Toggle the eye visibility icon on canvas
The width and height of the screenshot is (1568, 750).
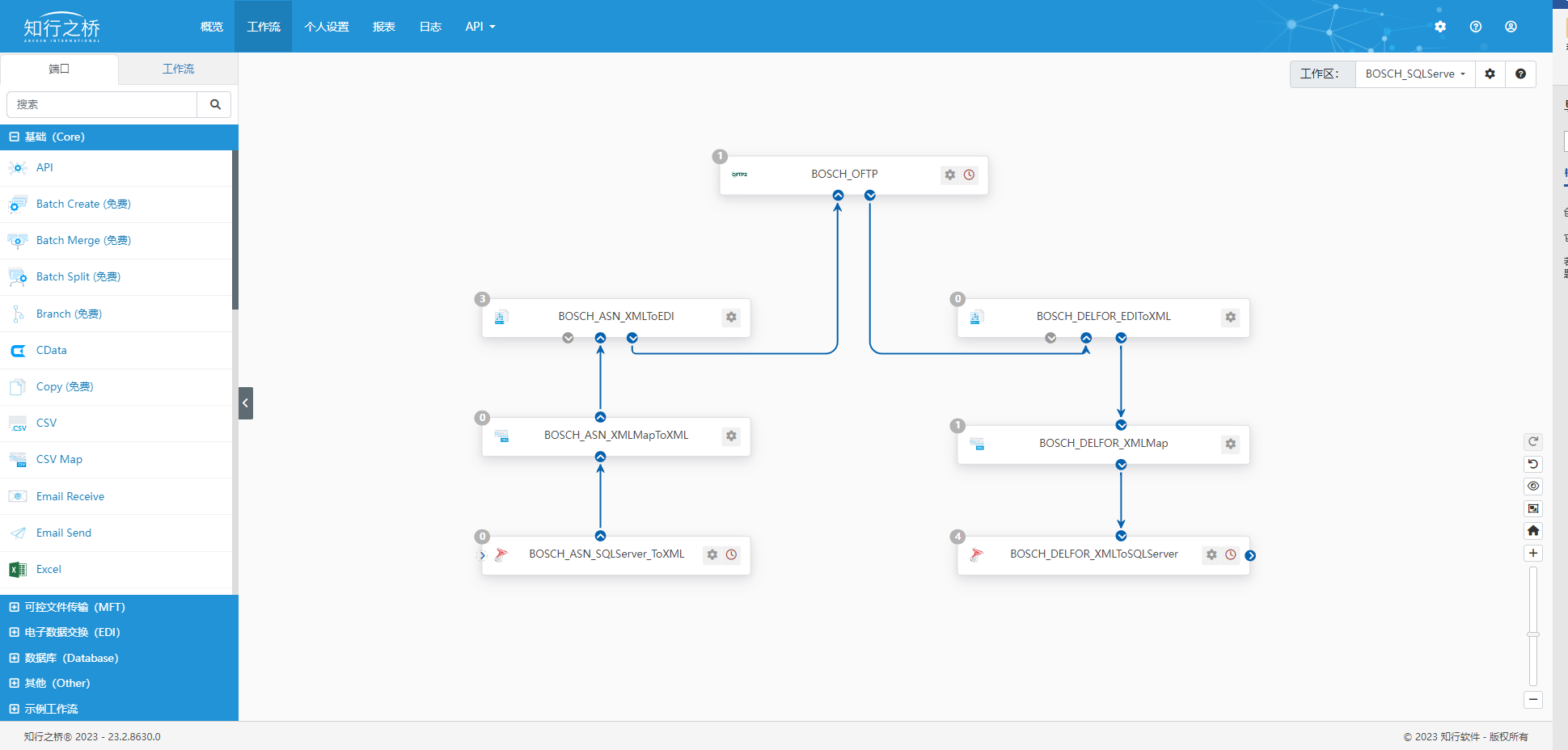(1533, 487)
